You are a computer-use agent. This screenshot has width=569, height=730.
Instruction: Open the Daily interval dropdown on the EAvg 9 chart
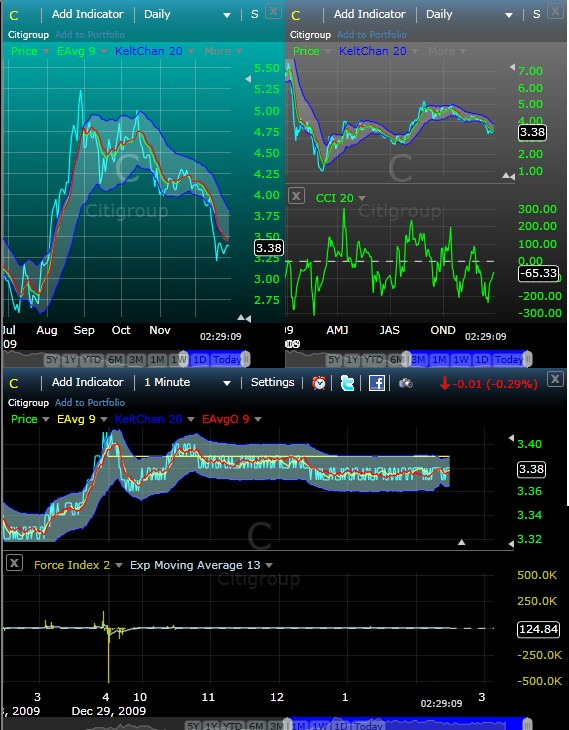(227, 15)
